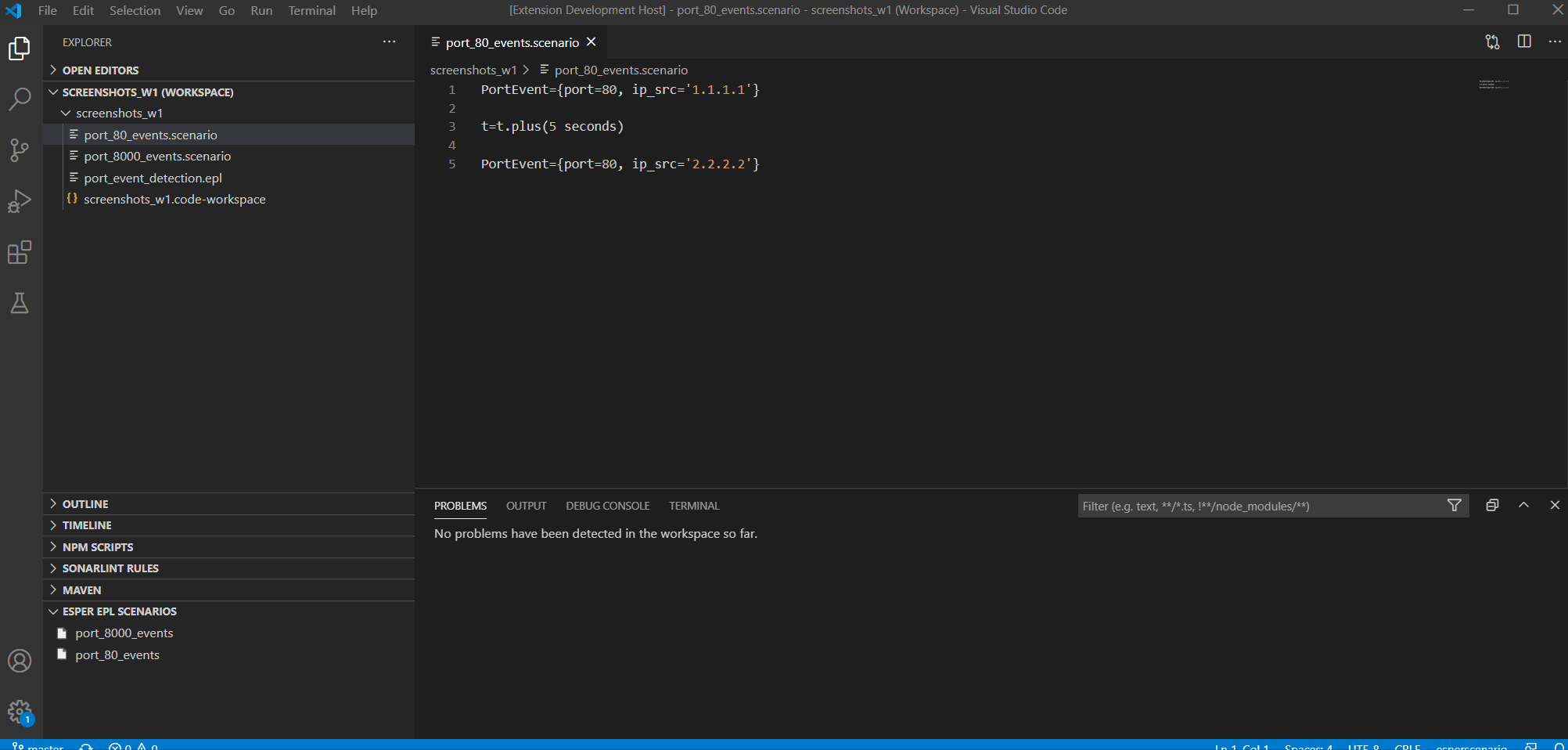
Task: Toggle grouping with the panel's collapse-all icon
Action: [x=1491, y=505]
